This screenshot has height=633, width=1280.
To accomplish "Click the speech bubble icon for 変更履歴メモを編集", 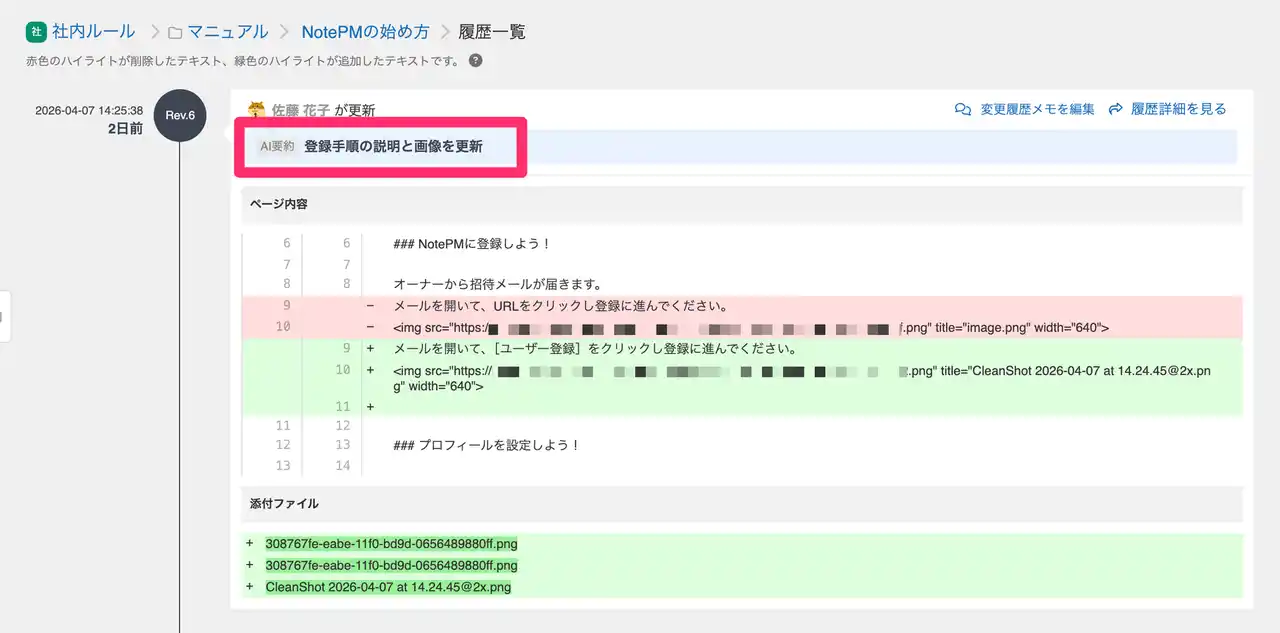I will [x=963, y=109].
